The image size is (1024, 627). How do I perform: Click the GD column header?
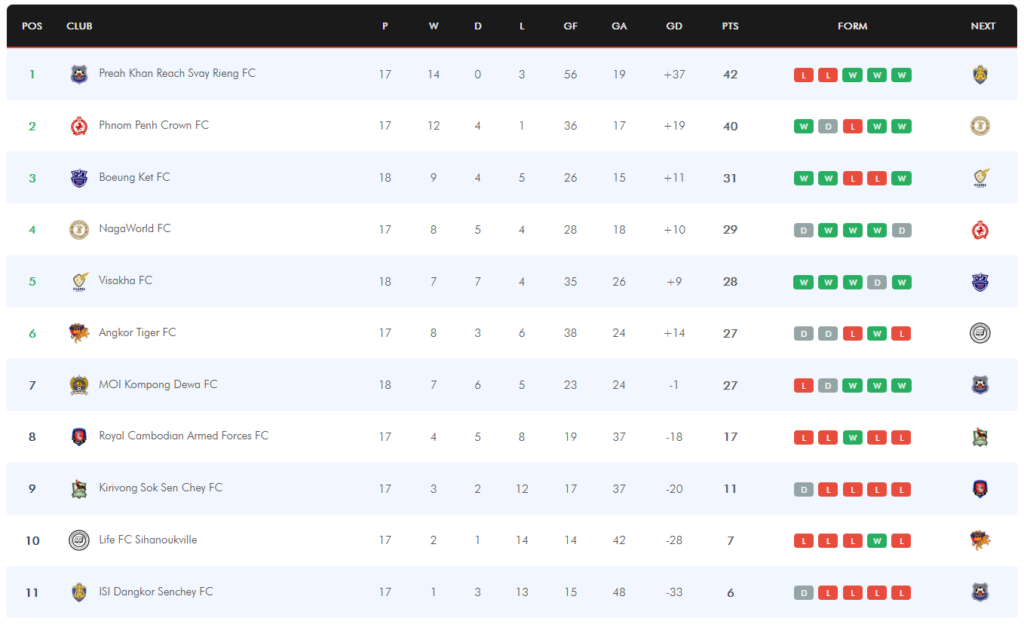click(674, 26)
